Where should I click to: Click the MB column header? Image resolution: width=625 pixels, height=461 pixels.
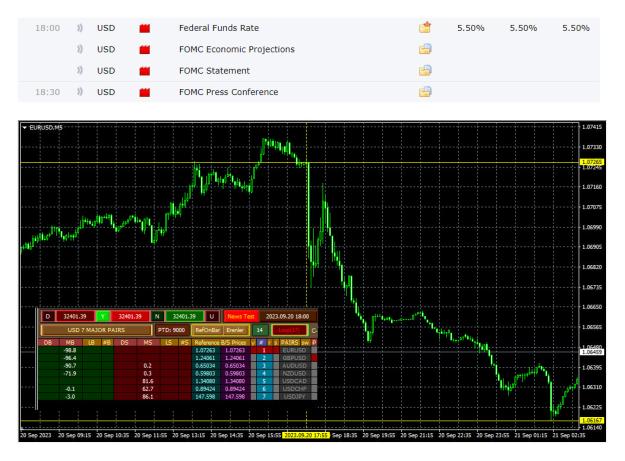[70, 343]
